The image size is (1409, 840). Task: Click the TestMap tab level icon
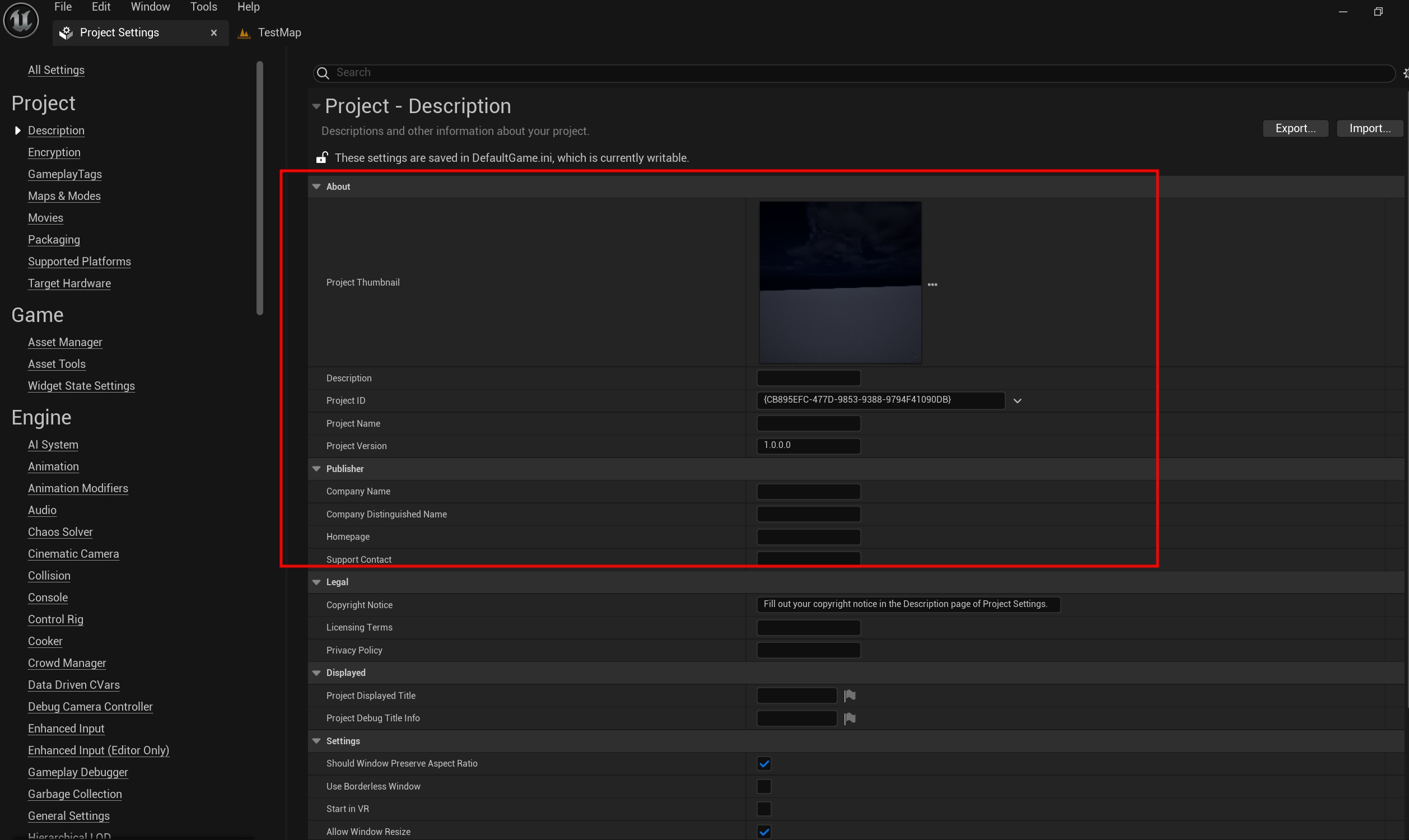coord(244,33)
